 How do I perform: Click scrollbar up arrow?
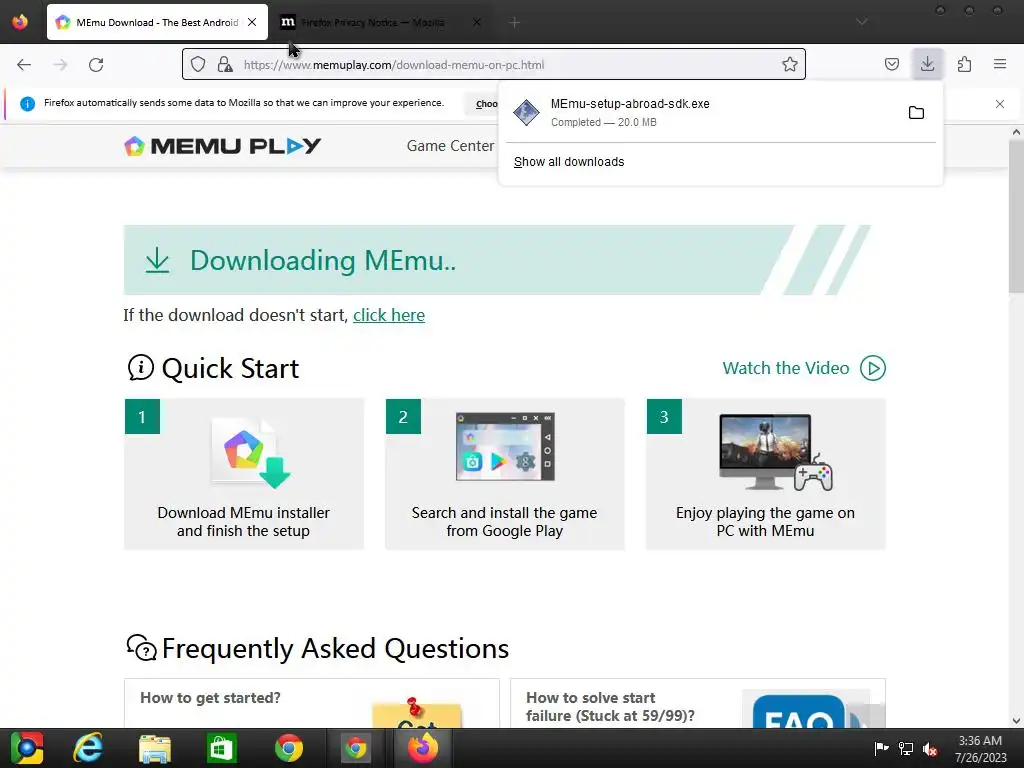[x=1016, y=132]
